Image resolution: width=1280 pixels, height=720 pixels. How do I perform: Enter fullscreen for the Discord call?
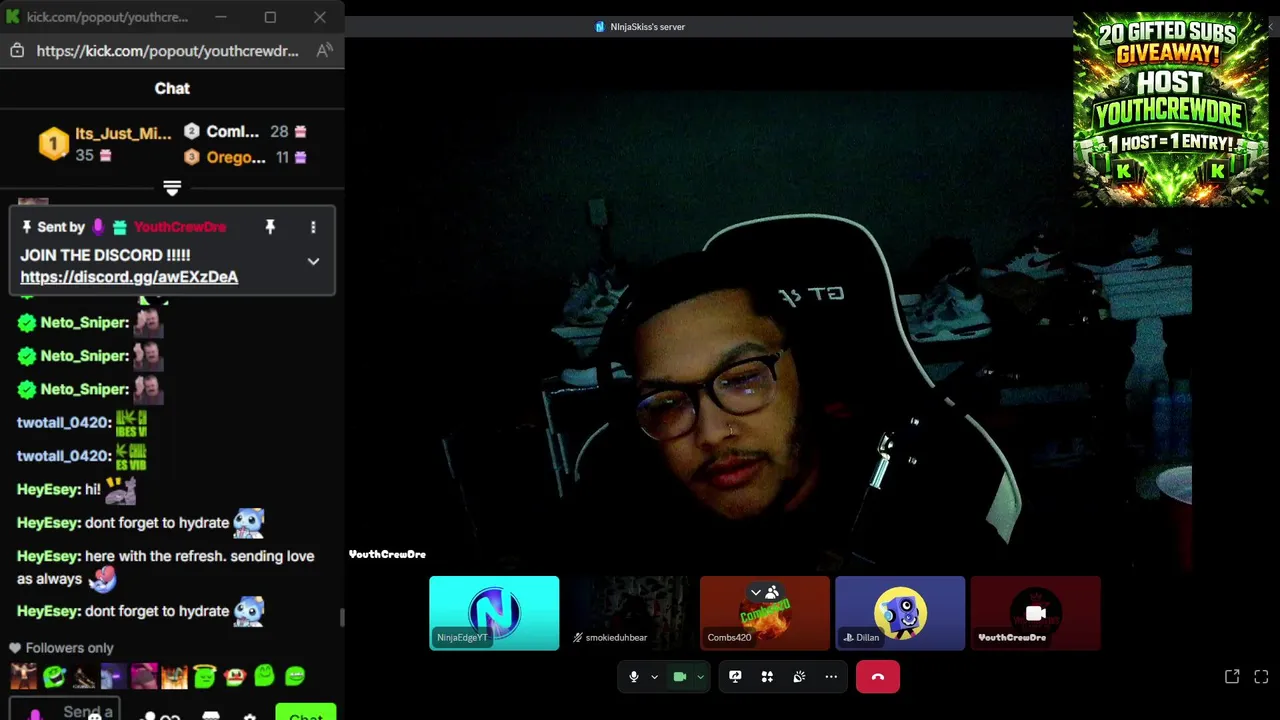(x=1261, y=677)
